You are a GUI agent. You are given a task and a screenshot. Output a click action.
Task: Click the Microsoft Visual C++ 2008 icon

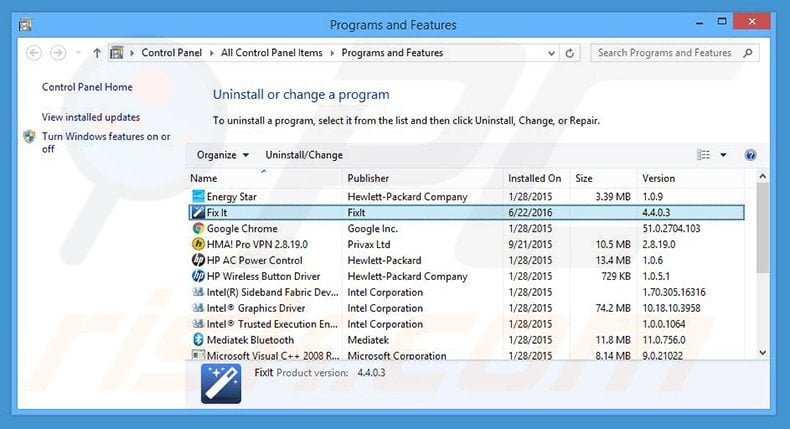click(199, 355)
